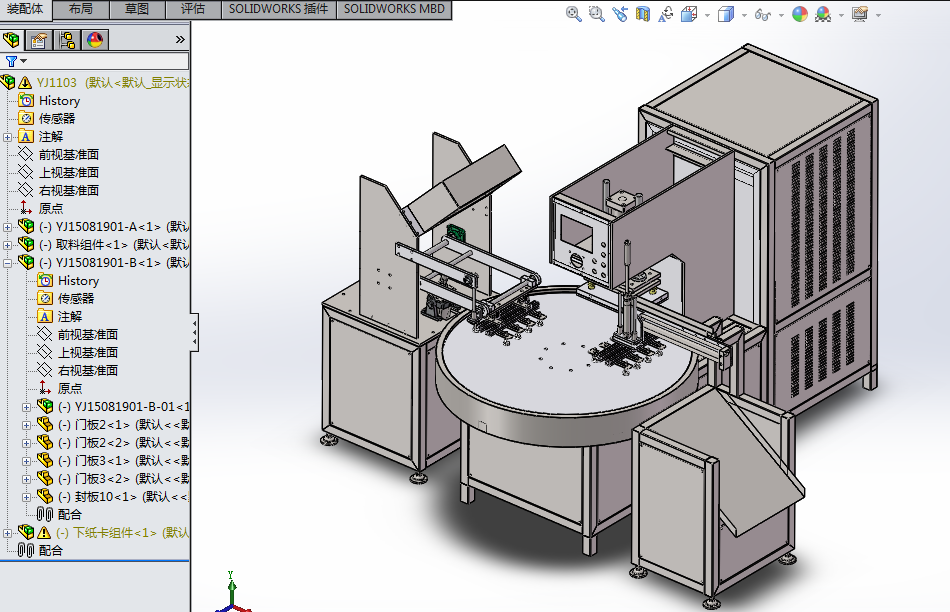Open the PropertyManager panel tab

(x=39, y=40)
